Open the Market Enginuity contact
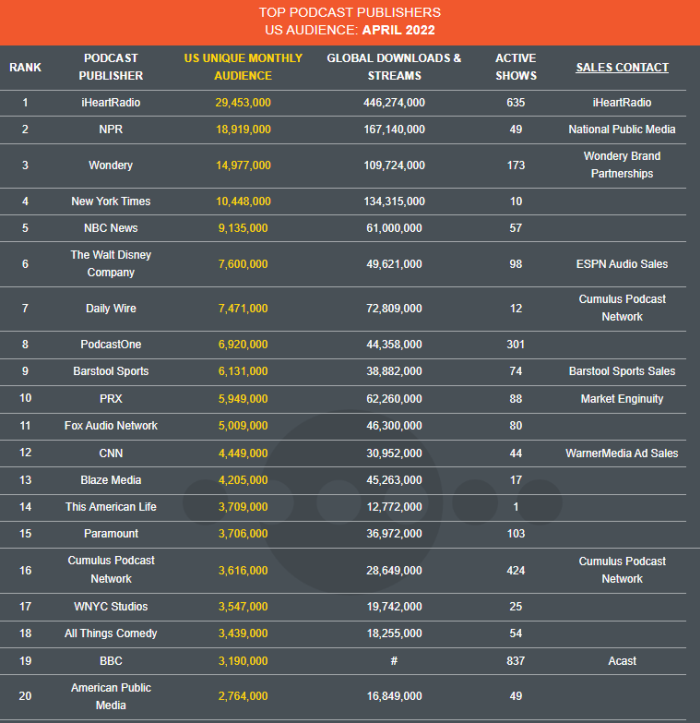Image resolution: width=700 pixels, height=723 pixels. (x=622, y=399)
